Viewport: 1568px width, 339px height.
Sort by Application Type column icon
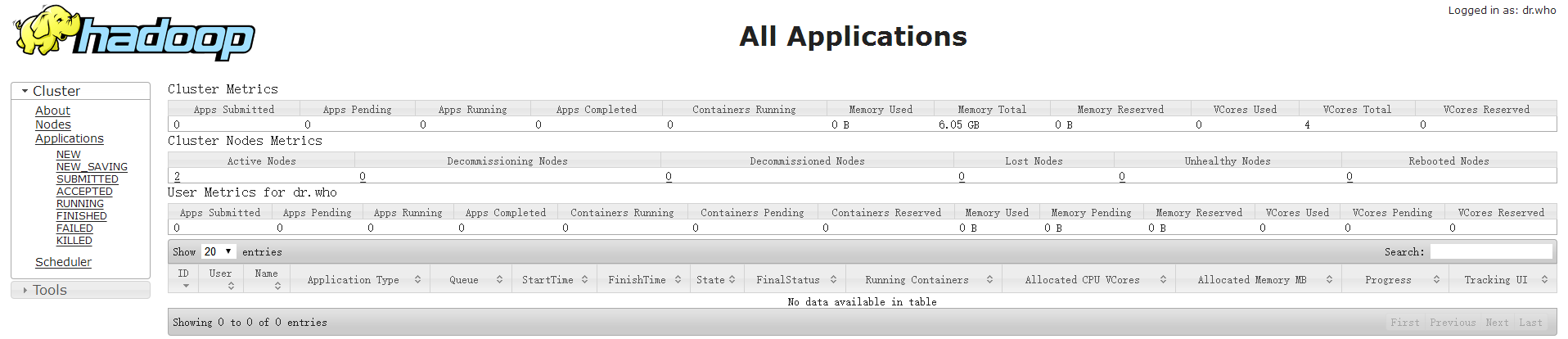click(x=417, y=280)
